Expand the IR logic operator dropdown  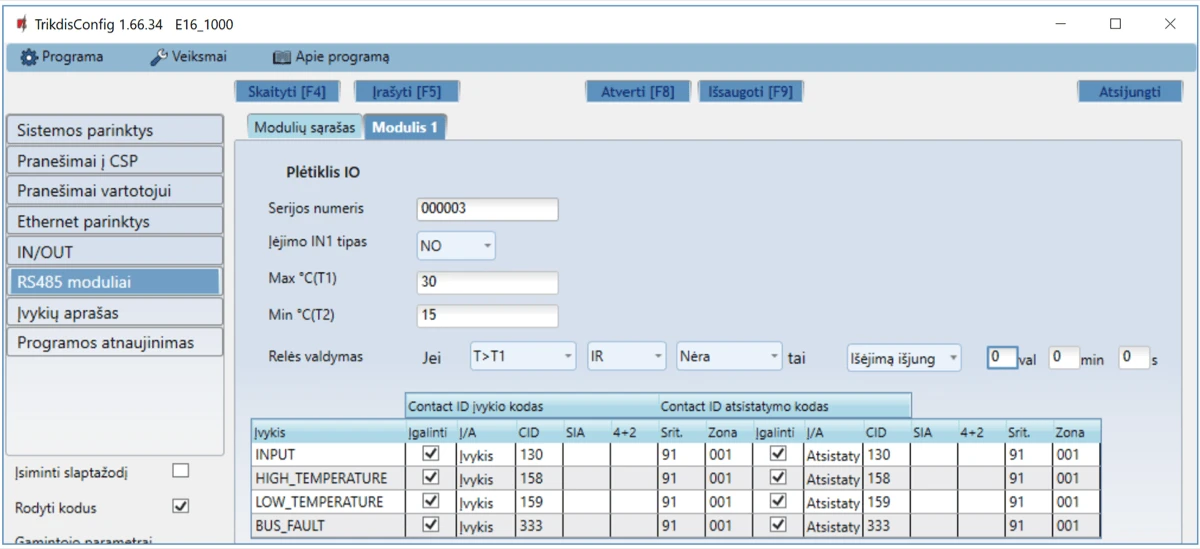(x=626, y=355)
